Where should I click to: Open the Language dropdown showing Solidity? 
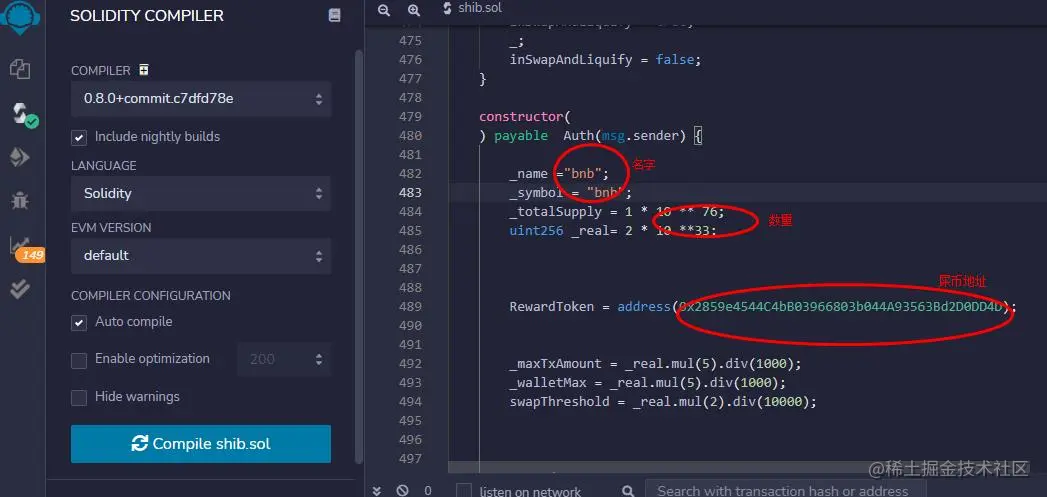[x=201, y=194]
